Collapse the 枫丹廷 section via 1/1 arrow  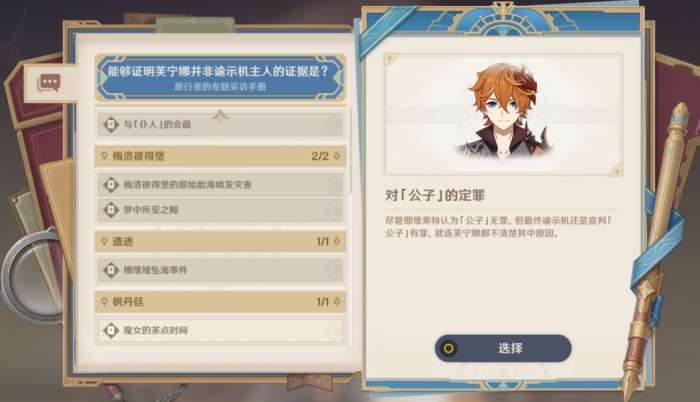click(x=337, y=302)
